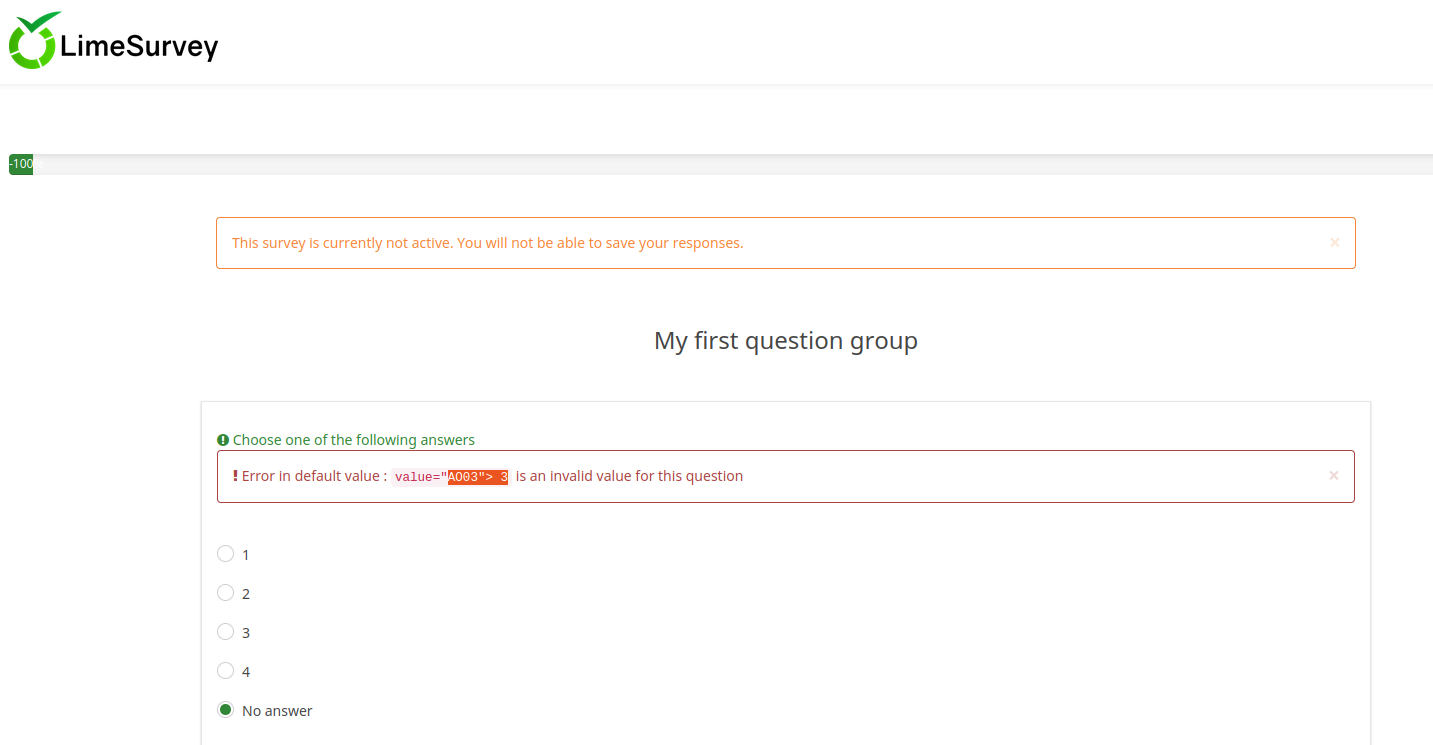Select answer option 1 radio button

coord(226,554)
